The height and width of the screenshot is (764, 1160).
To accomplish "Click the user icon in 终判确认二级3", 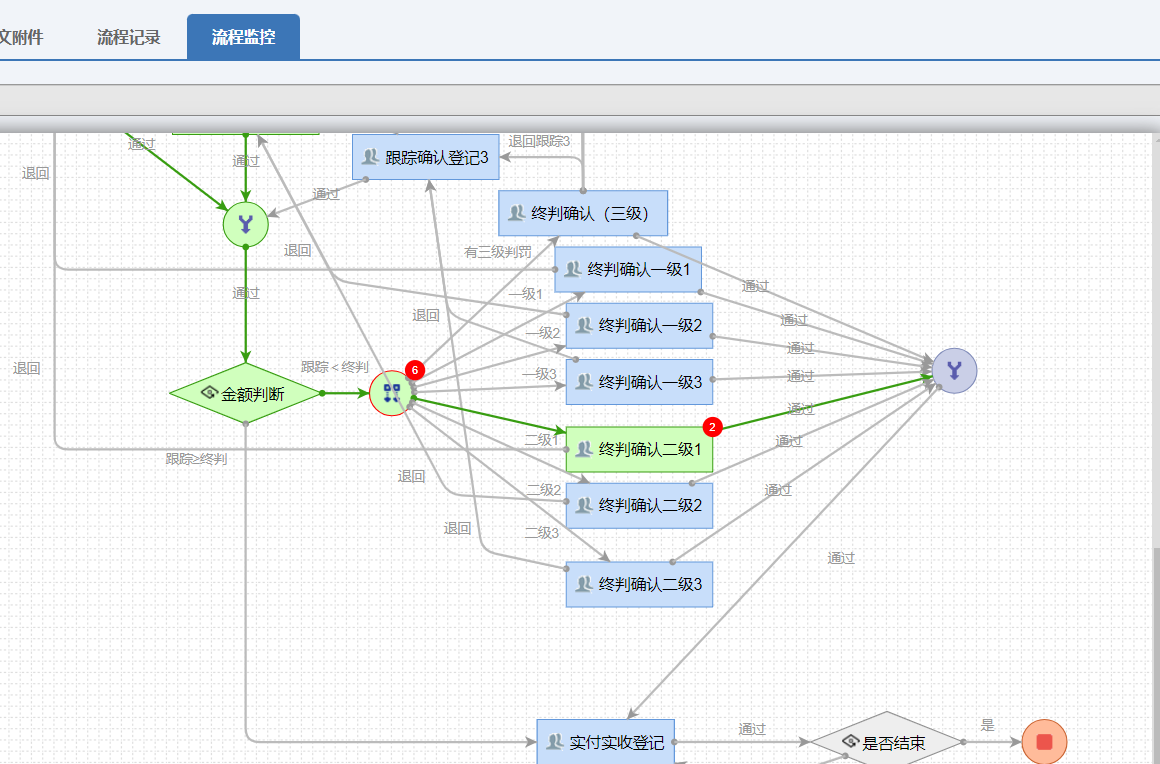I will [x=584, y=584].
